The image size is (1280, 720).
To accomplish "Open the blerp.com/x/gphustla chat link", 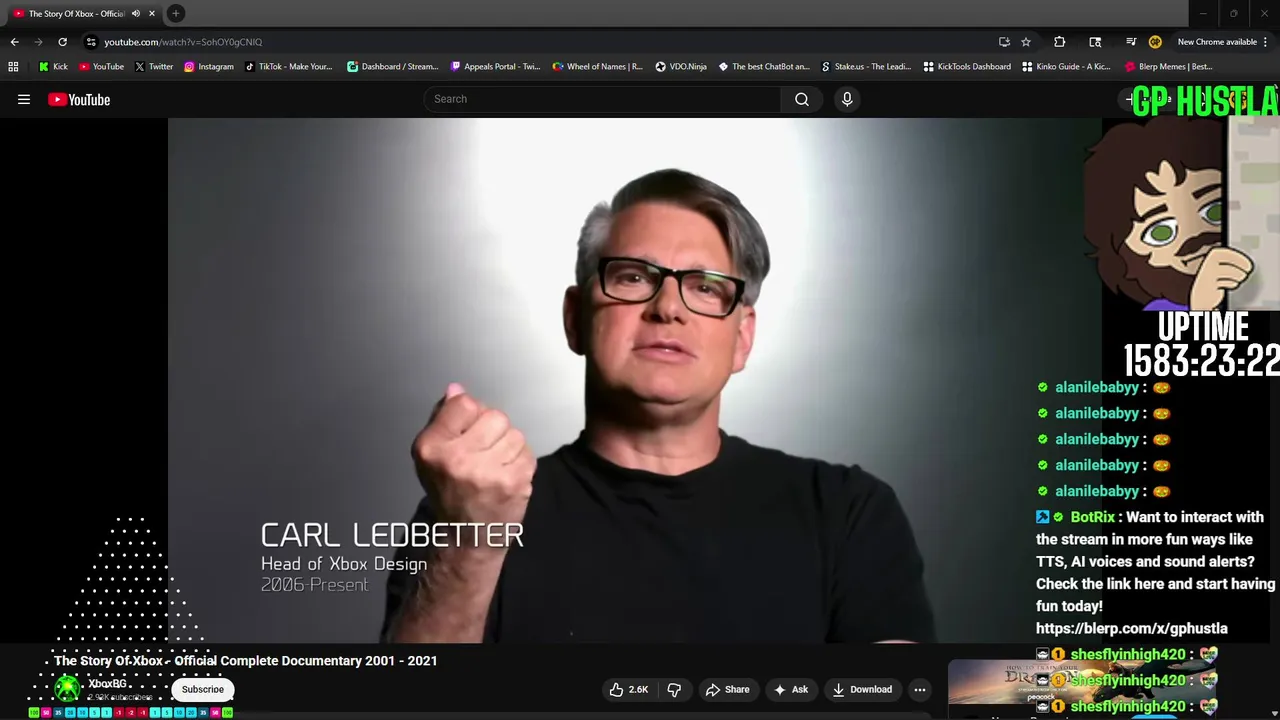I will (x=1132, y=628).
